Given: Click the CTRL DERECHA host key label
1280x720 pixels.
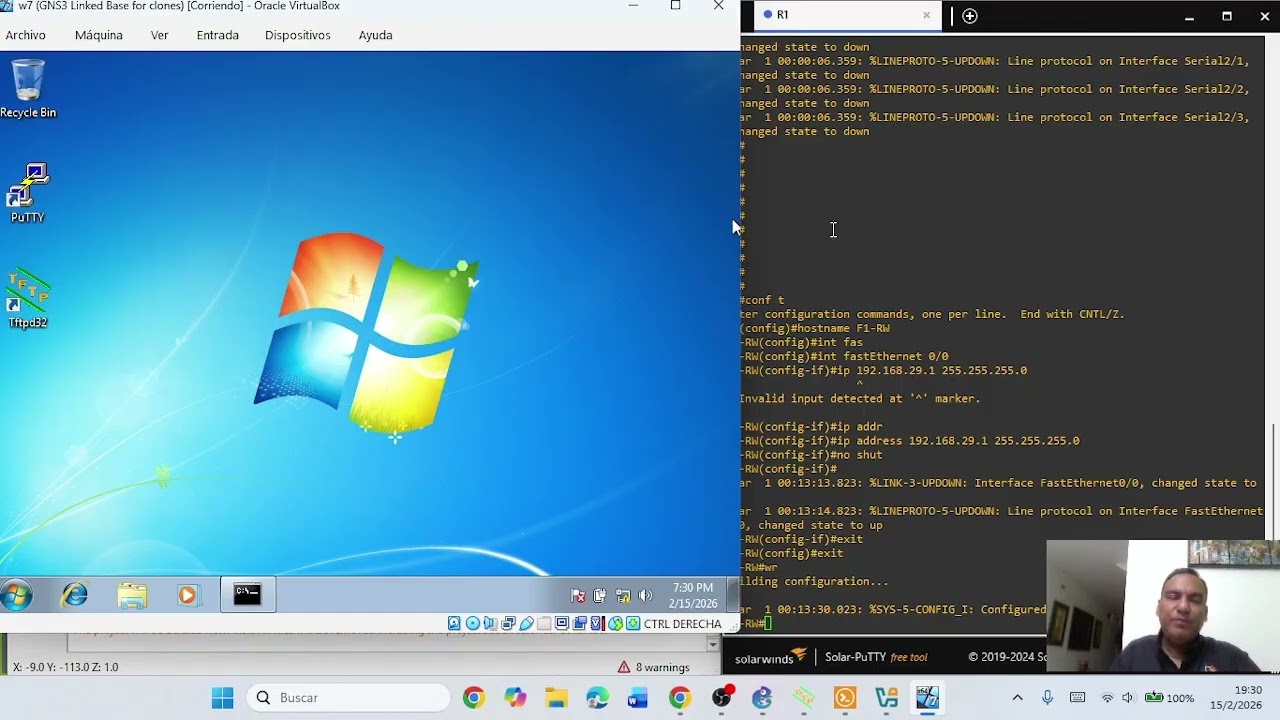Looking at the screenshot, I should 683,624.
